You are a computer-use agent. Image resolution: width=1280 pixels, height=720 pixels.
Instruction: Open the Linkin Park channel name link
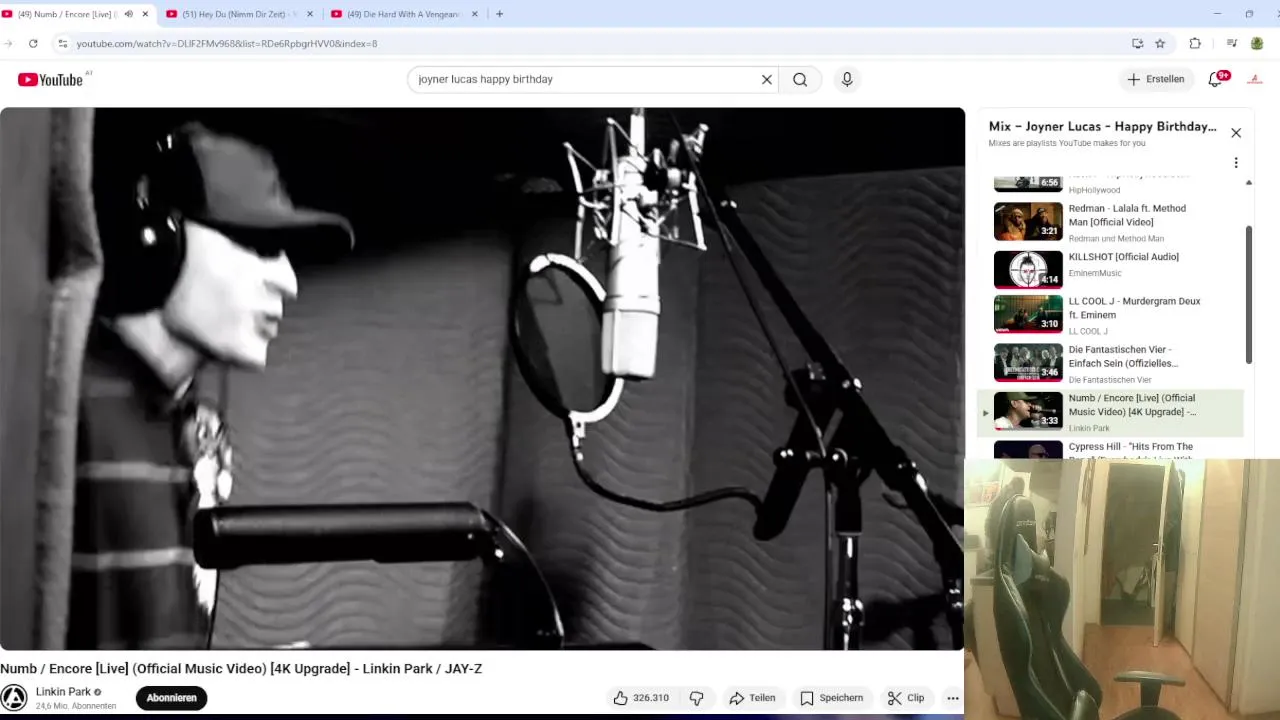(x=63, y=692)
